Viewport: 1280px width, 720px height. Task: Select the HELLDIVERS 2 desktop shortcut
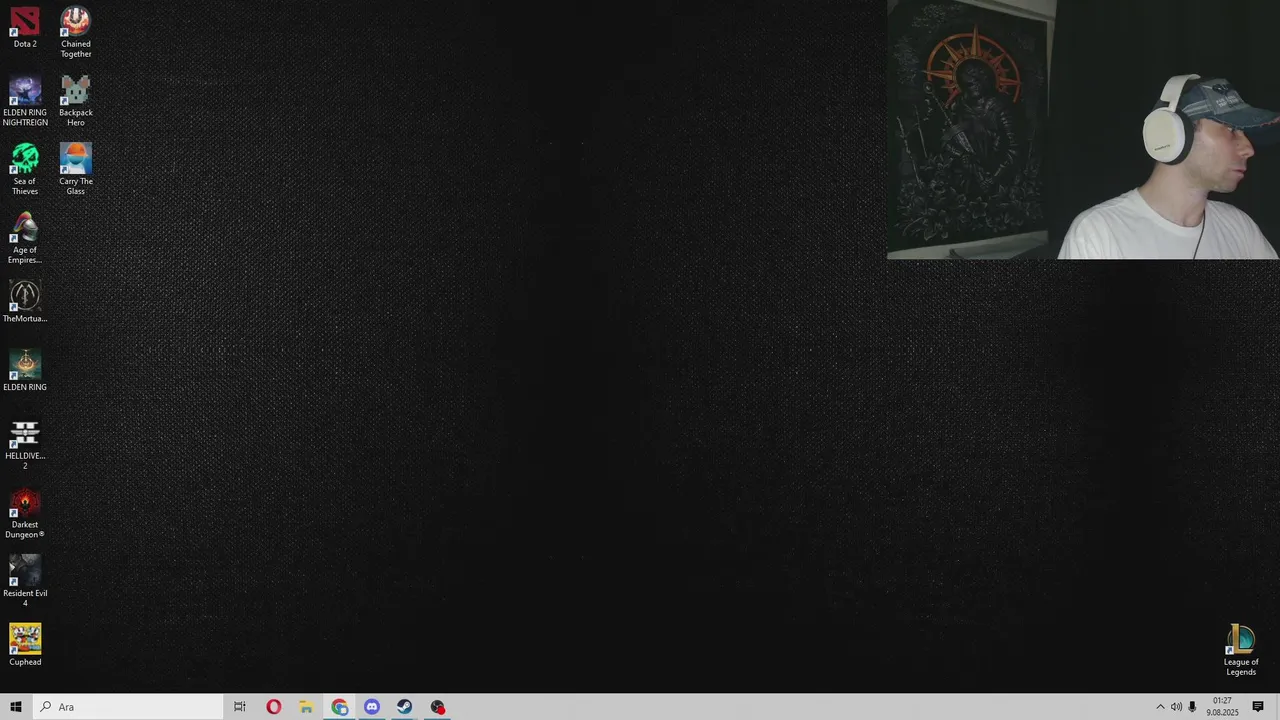point(25,445)
